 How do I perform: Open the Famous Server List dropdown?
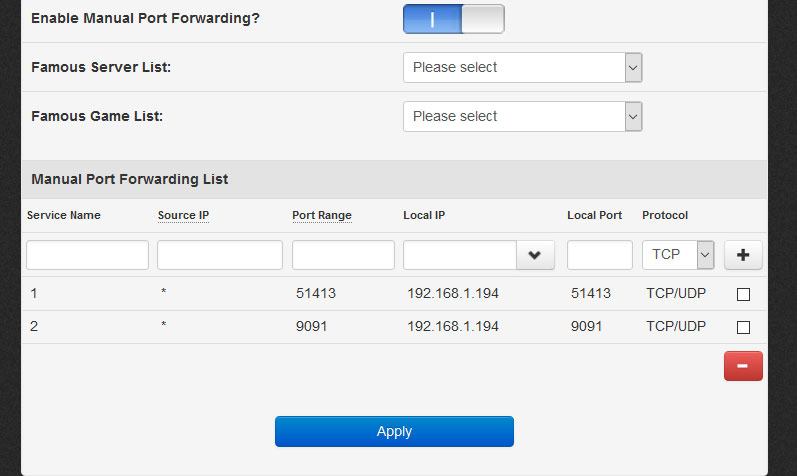(x=522, y=68)
